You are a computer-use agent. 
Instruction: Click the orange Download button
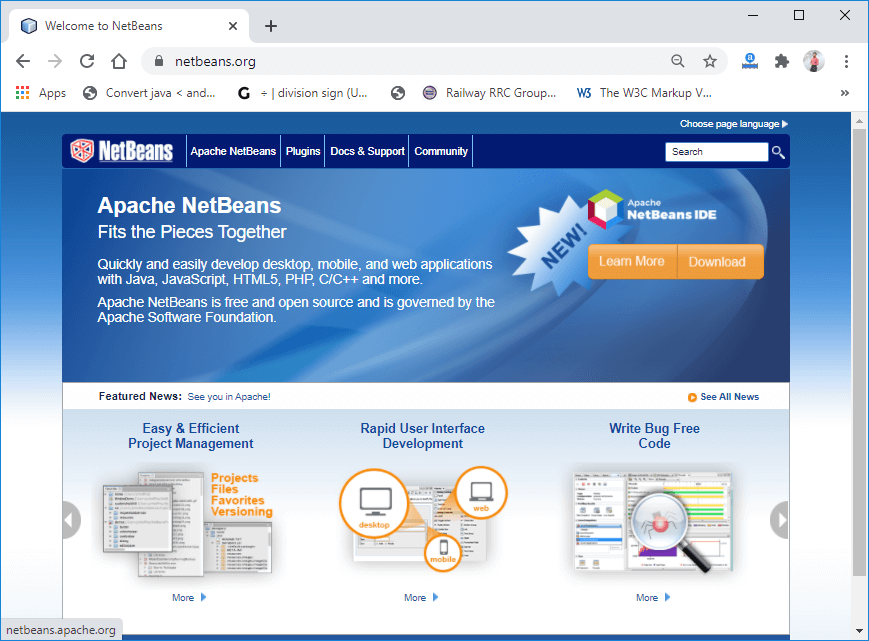pyautogui.click(x=719, y=261)
